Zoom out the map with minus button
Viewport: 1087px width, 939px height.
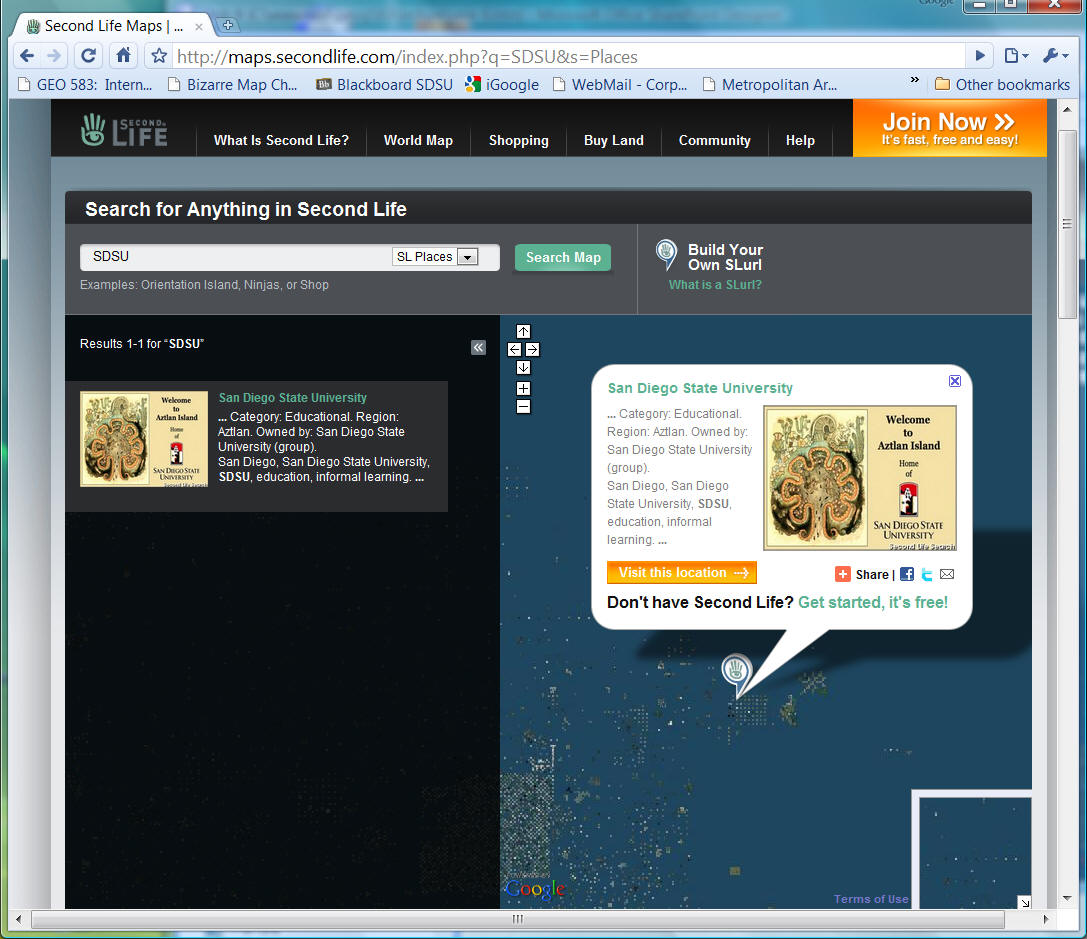523,407
